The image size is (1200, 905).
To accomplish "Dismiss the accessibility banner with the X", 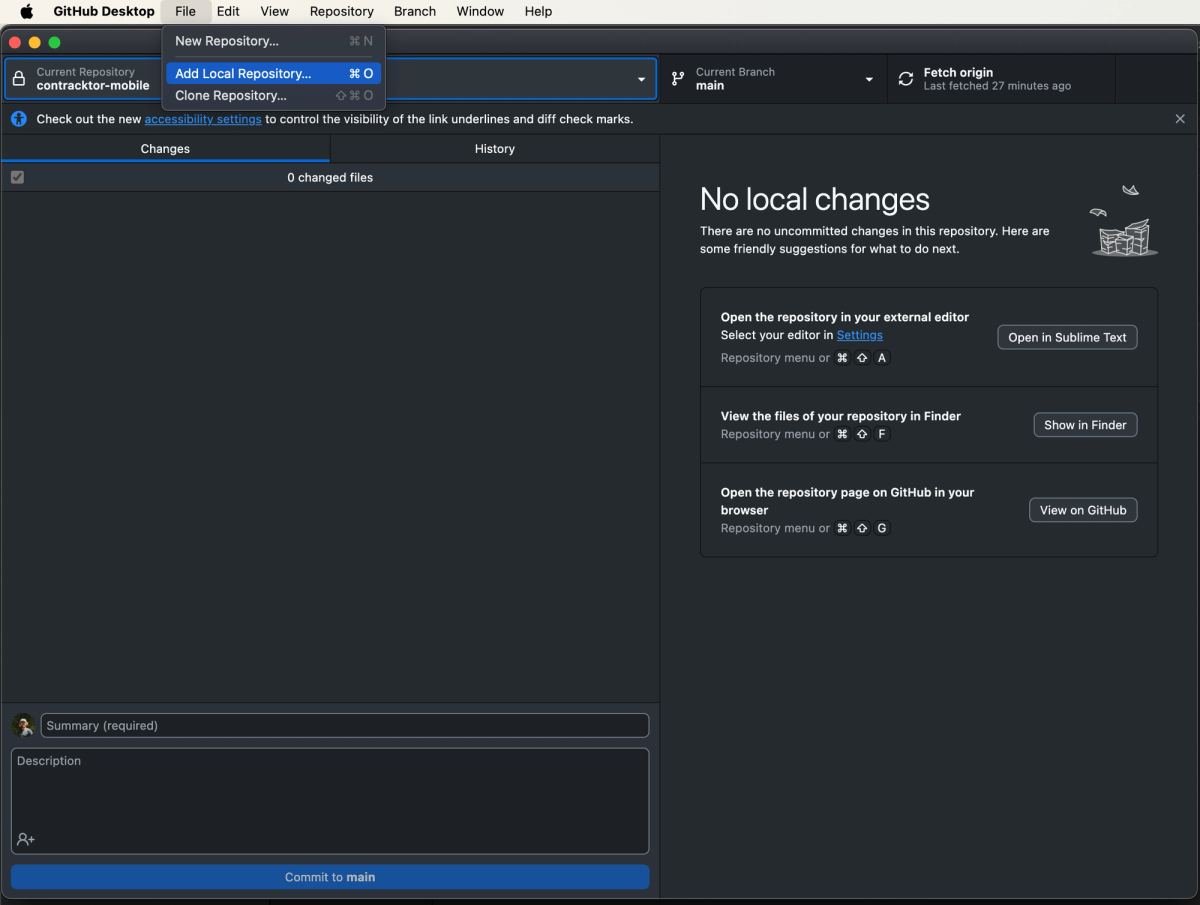I will click(1180, 118).
